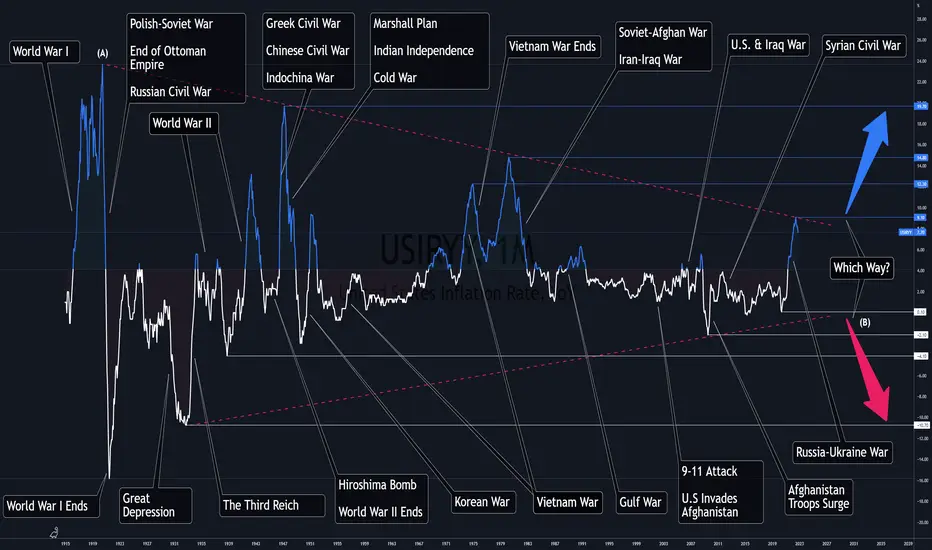Click the 'Chinese Civil War' annotation line
Image resolution: width=932 pixels, height=550 pixels.
[307, 51]
